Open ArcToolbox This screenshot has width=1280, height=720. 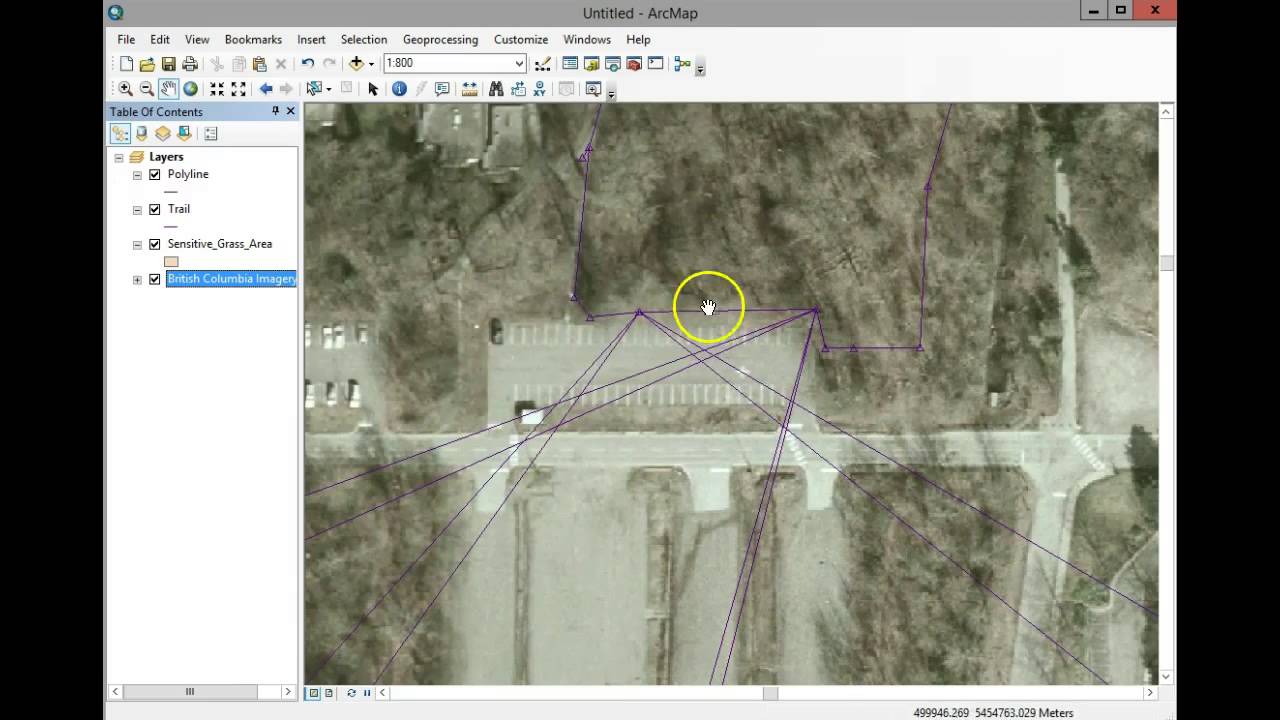[x=634, y=64]
